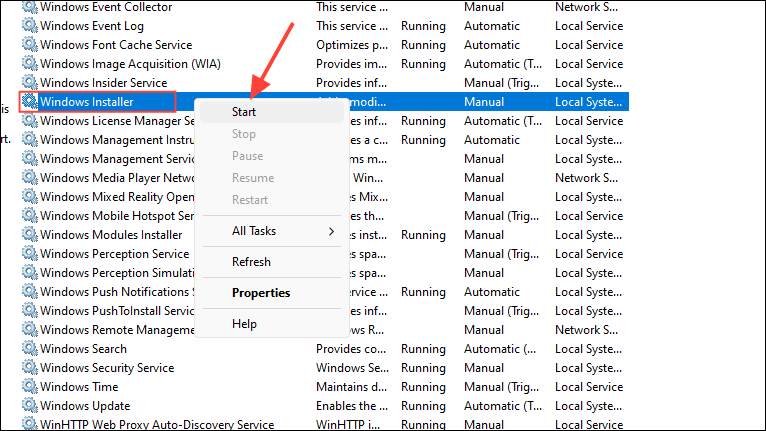Select the Windows Event Collector name
Viewport: 766px width, 431px height.
click(106, 7)
